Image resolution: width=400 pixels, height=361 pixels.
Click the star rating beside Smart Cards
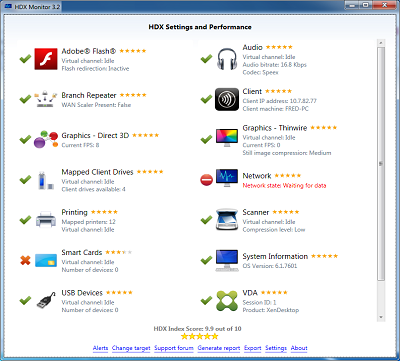[x=119, y=252]
